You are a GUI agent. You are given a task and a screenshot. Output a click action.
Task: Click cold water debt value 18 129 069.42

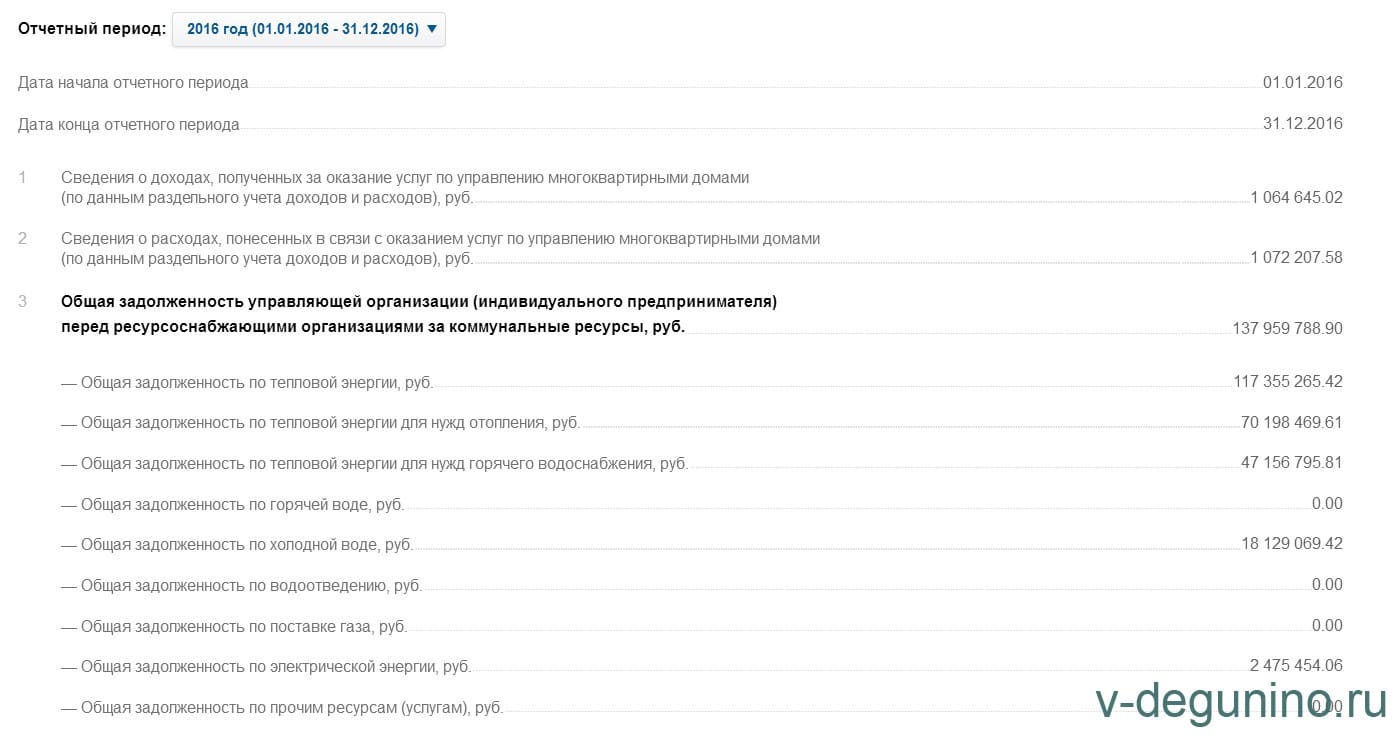coord(1291,544)
